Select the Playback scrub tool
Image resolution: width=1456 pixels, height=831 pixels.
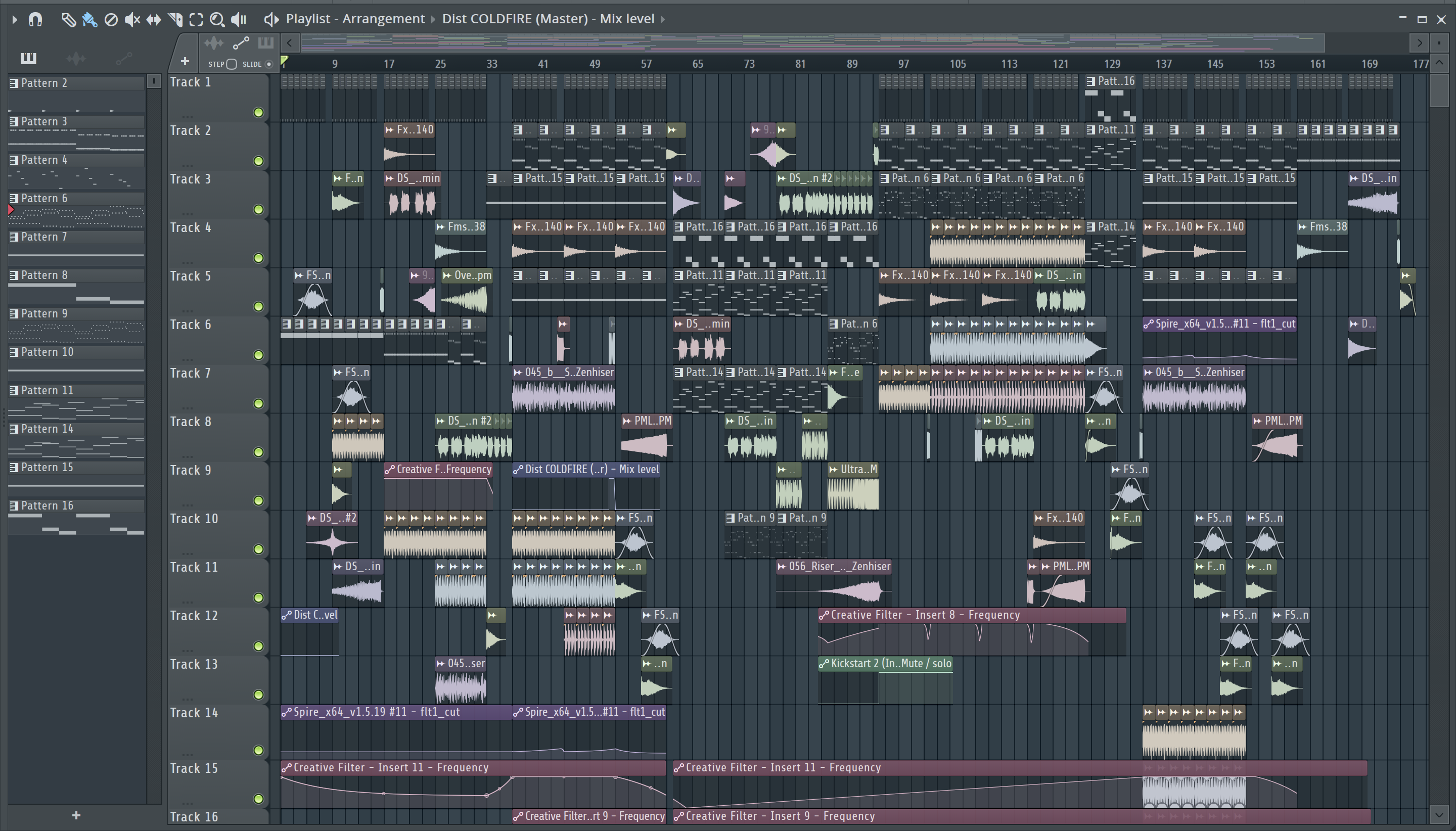239,19
